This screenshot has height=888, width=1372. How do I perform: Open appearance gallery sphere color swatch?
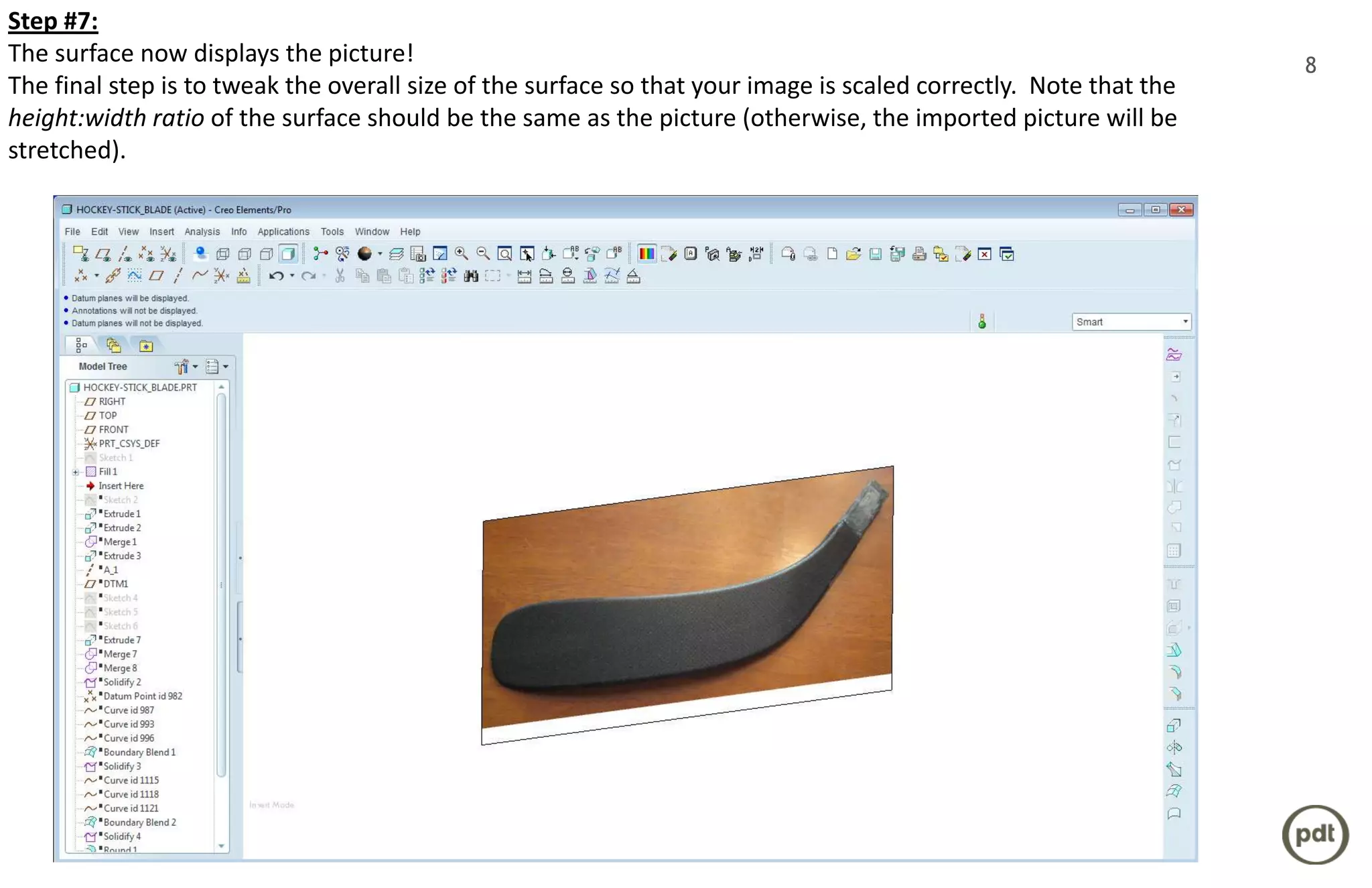pyautogui.click(x=364, y=254)
